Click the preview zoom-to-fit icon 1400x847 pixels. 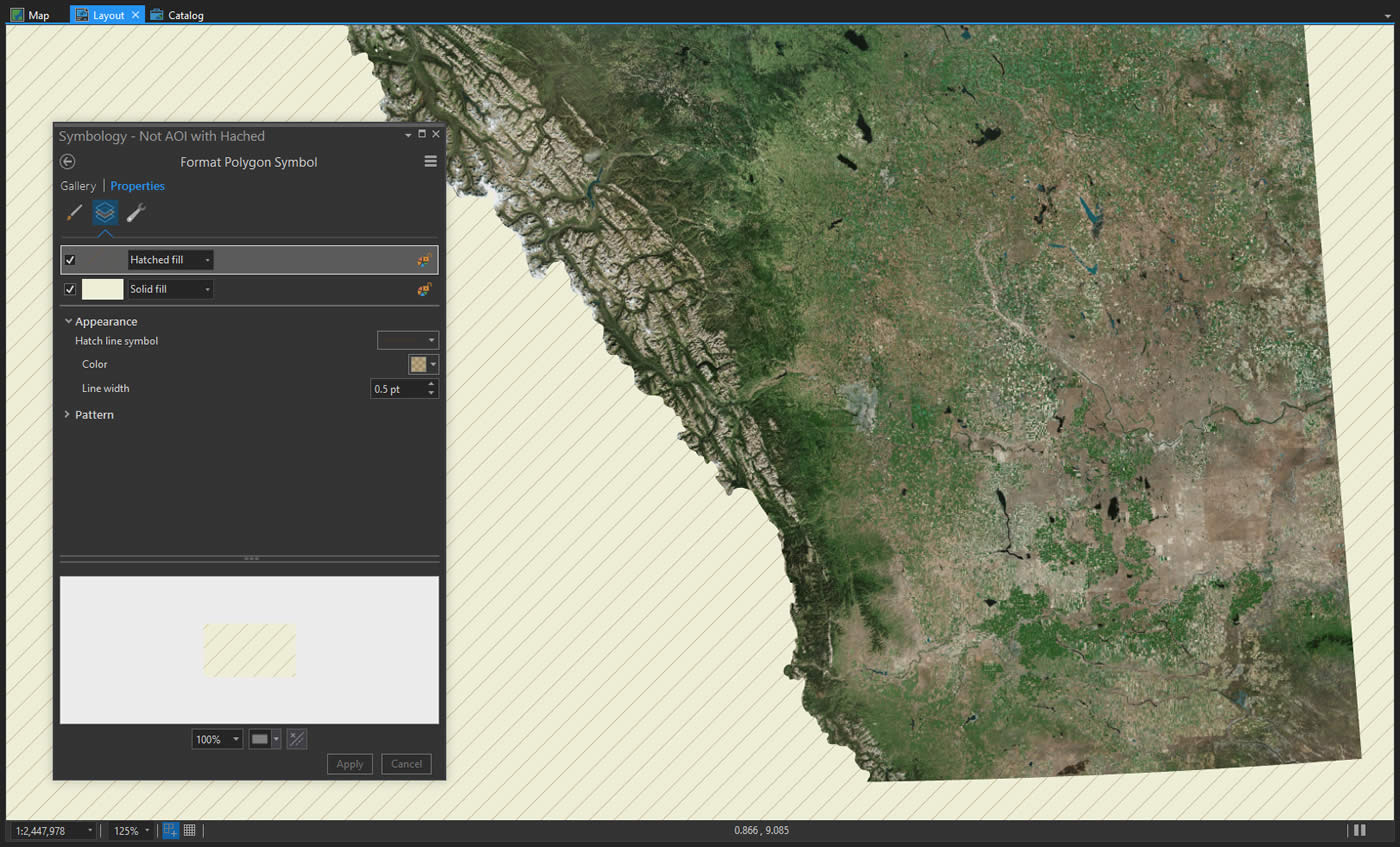click(297, 739)
